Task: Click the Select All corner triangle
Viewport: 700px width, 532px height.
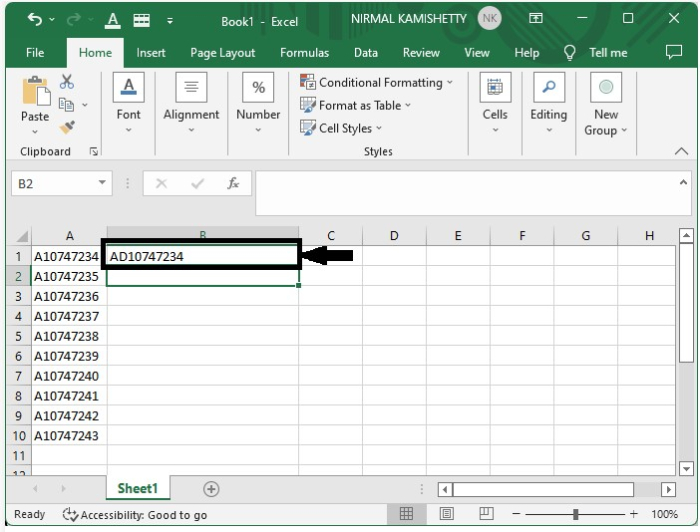Action: click(20, 236)
